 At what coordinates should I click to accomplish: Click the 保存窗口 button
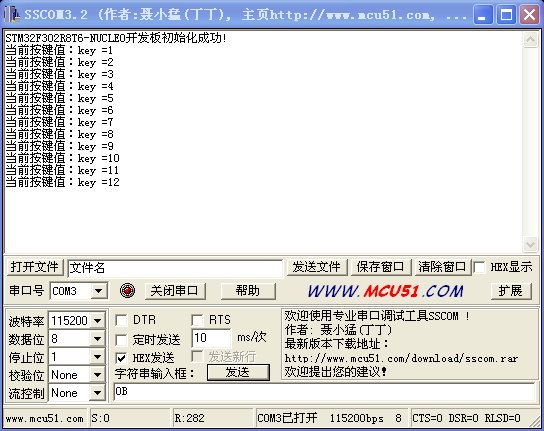(380, 267)
